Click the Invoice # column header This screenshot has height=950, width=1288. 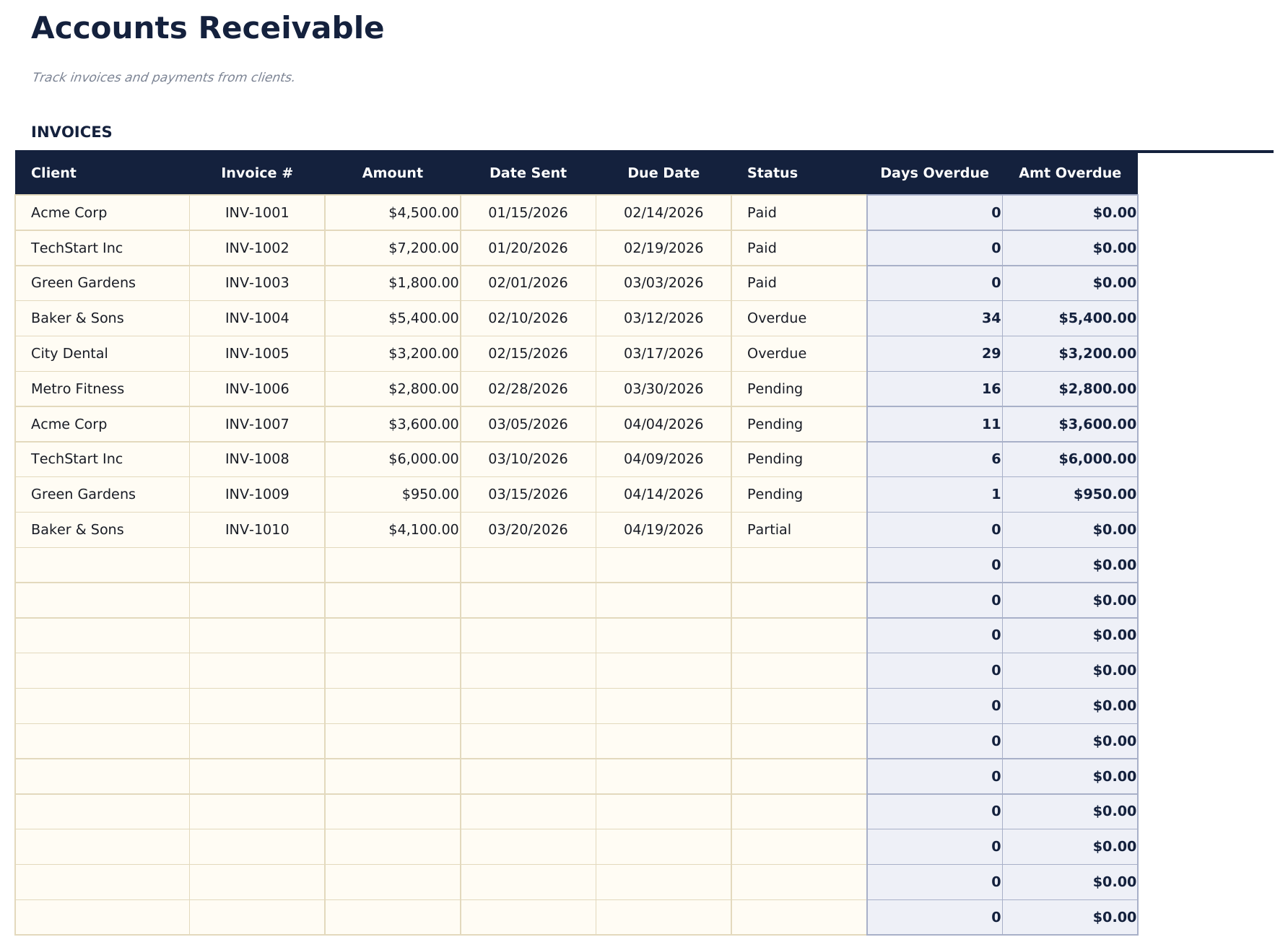point(258,173)
